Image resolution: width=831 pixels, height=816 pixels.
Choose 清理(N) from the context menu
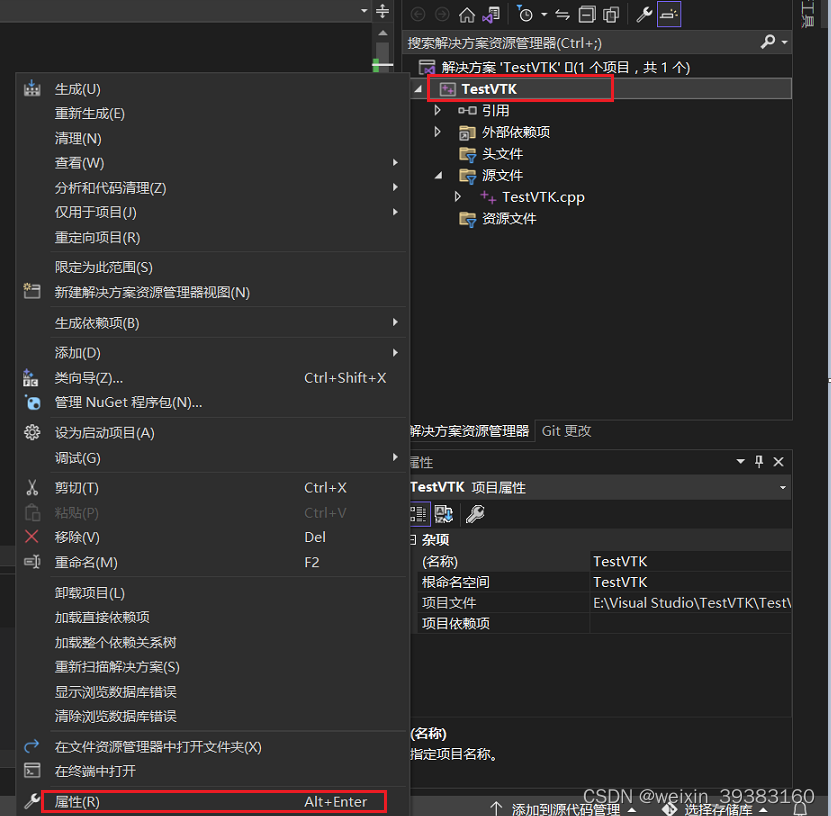[x=212, y=138]
